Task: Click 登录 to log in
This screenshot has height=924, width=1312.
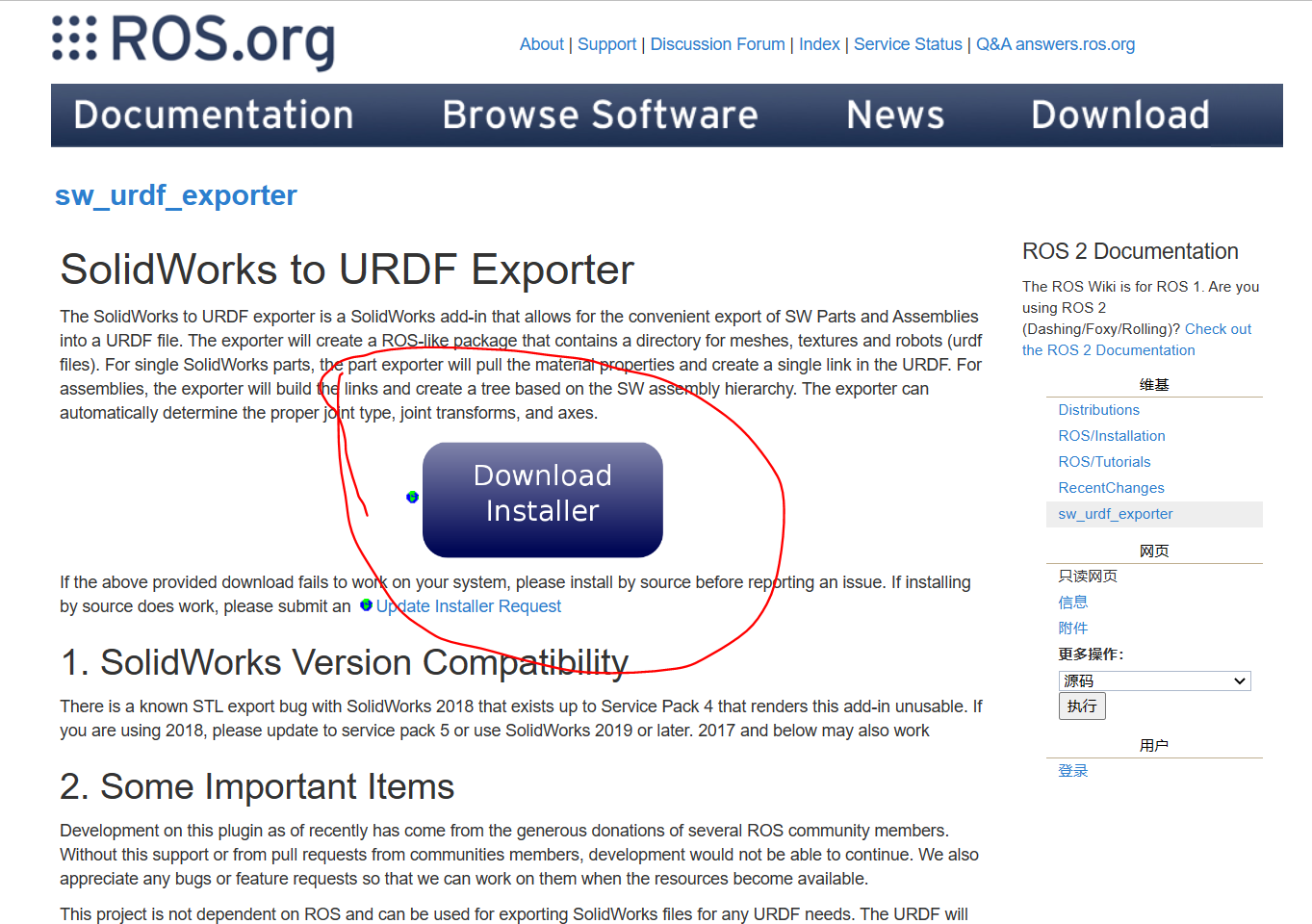Action: point(1073,770)
